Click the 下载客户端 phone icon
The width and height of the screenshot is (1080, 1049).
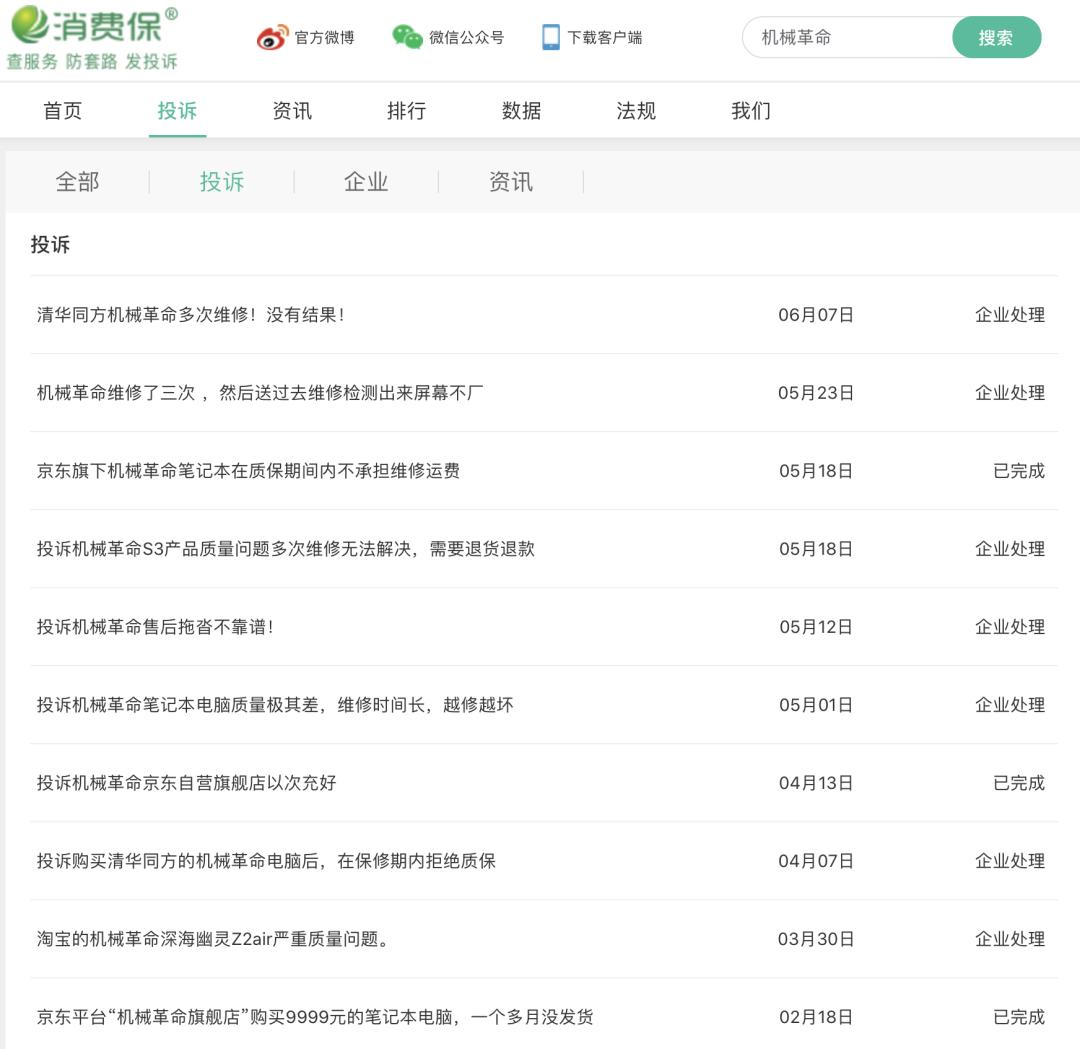[x=551, y=37]
